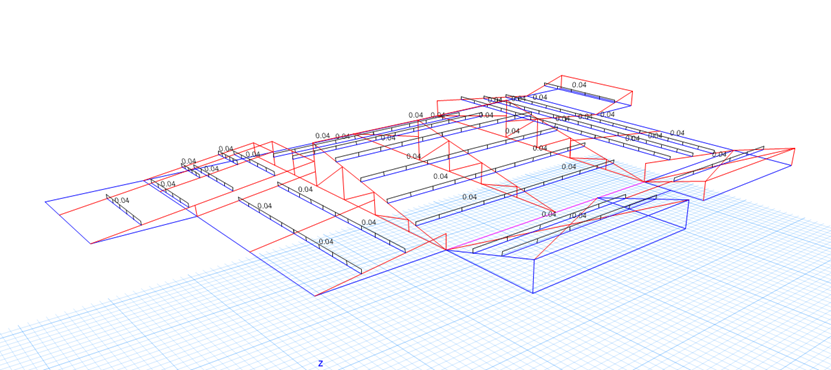This screenshot has height=370, width=831.
Task: Click the leftmost 0.04 load label
Action: coord(121,200)
